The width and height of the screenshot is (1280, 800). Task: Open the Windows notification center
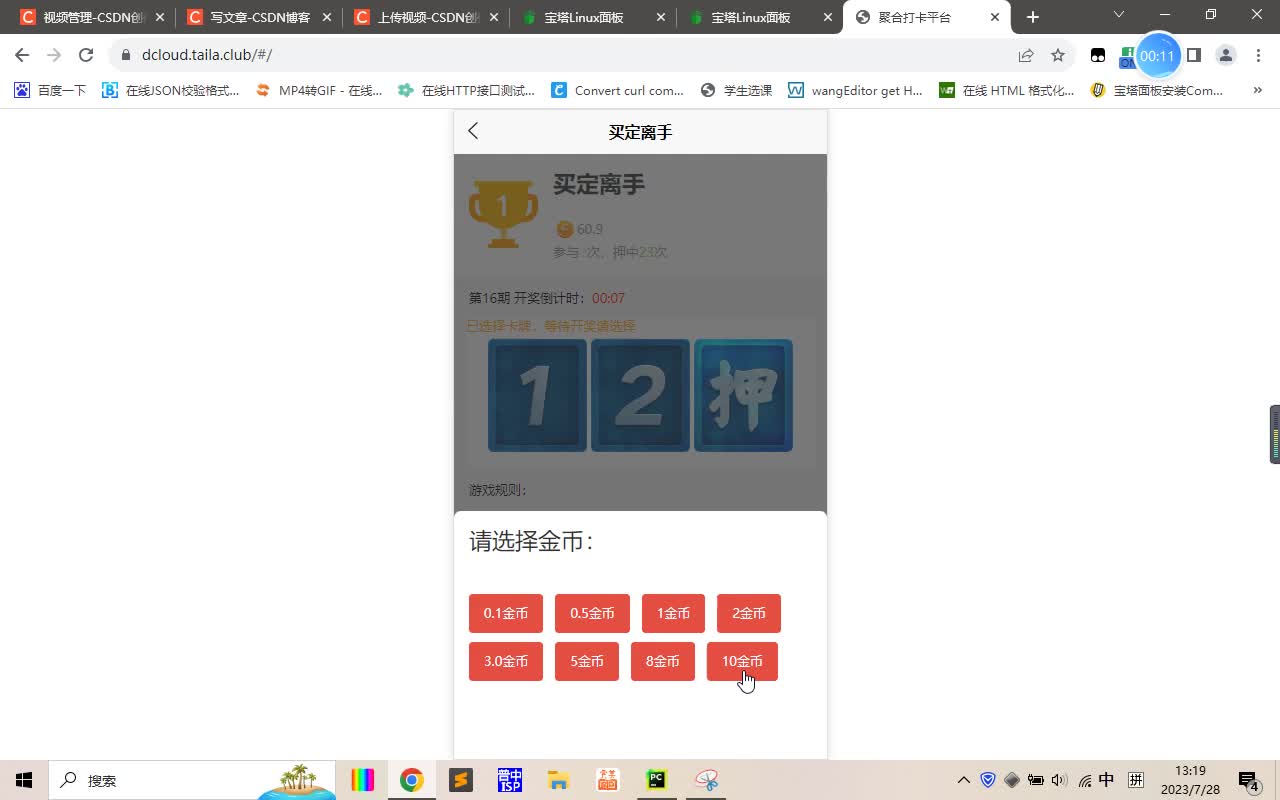(x=1248, y=780)
